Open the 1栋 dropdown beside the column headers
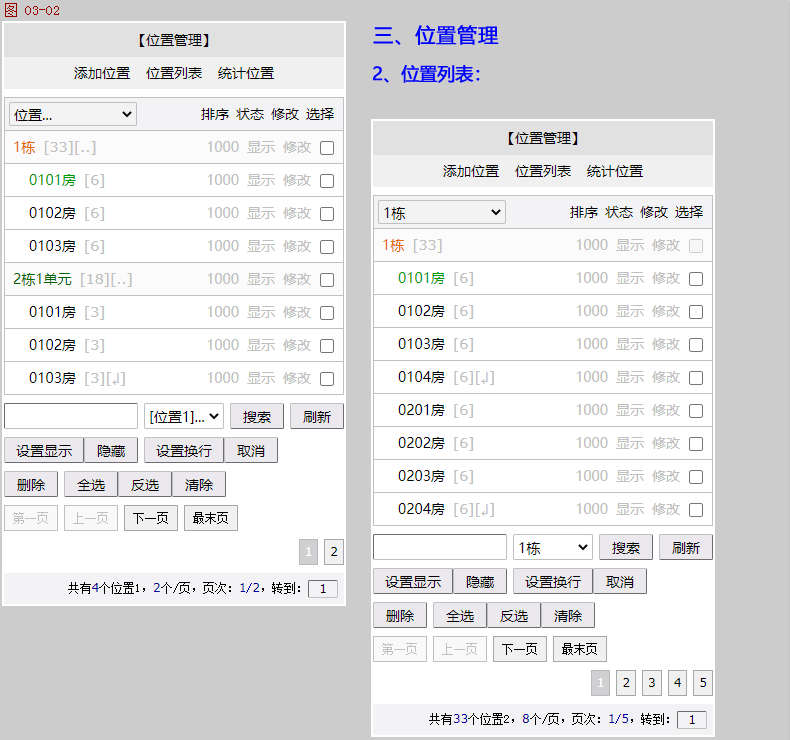790x740 pixels. [x=442, y=213]
